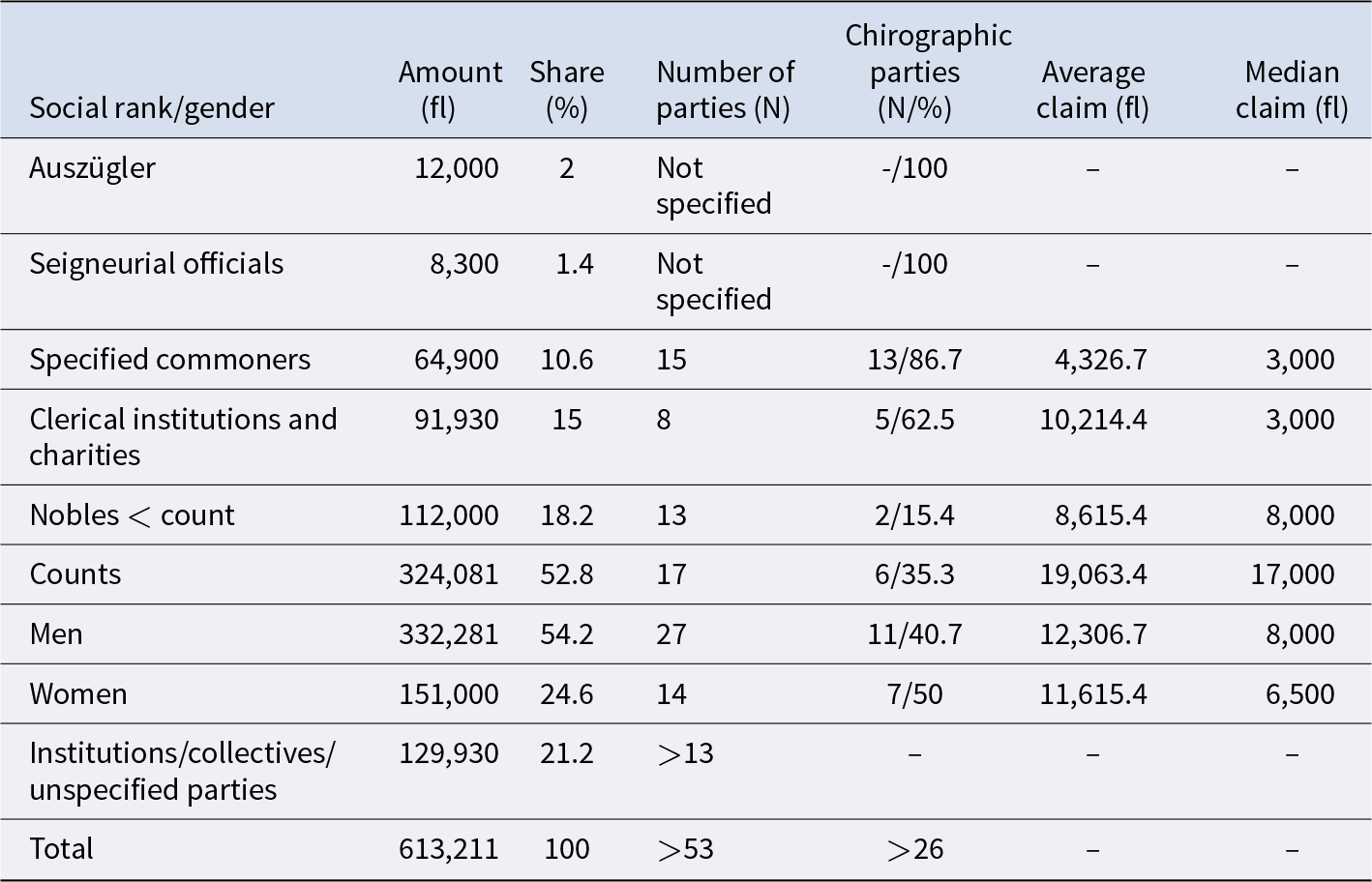Viewport: 1372px width, 882px height.
Task: Select the "Auszügler" row label
Action: (92, 168)
